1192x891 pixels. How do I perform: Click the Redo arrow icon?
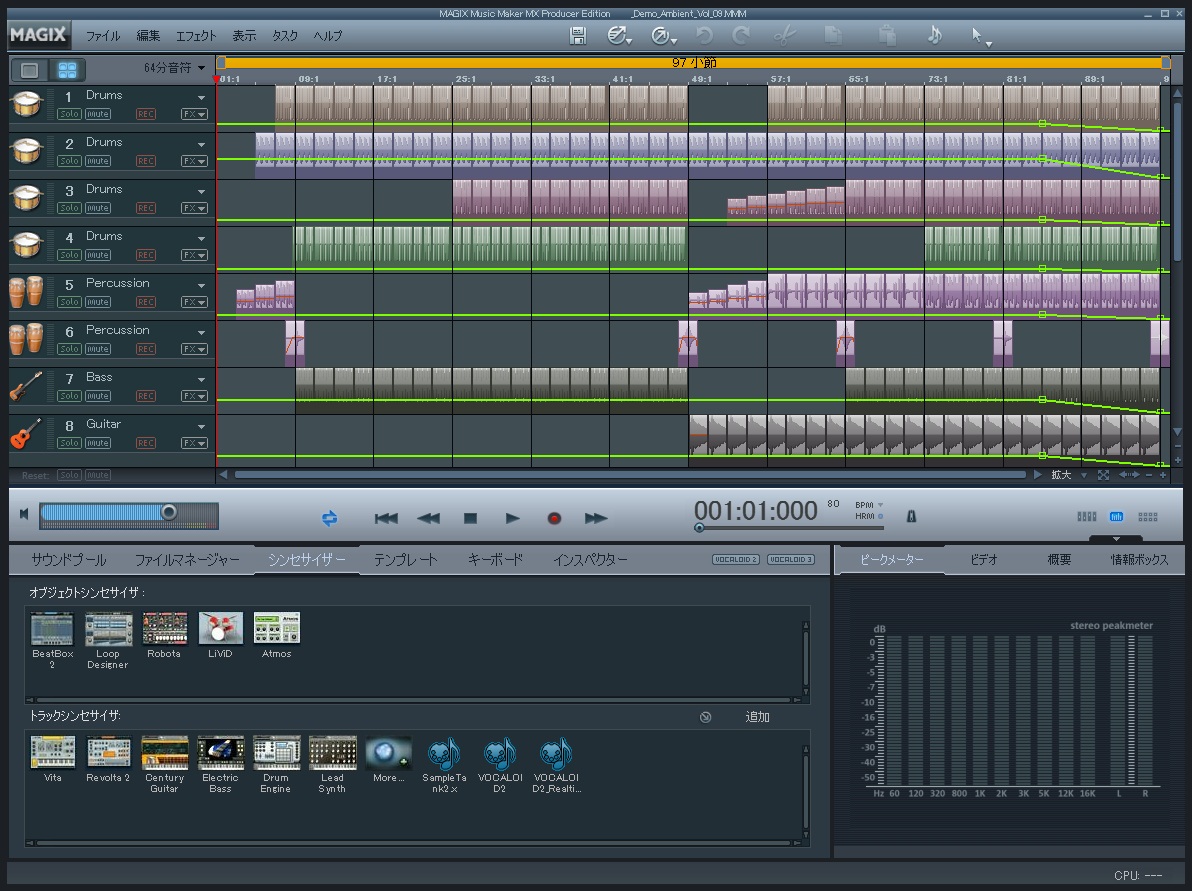pos(740,35)
